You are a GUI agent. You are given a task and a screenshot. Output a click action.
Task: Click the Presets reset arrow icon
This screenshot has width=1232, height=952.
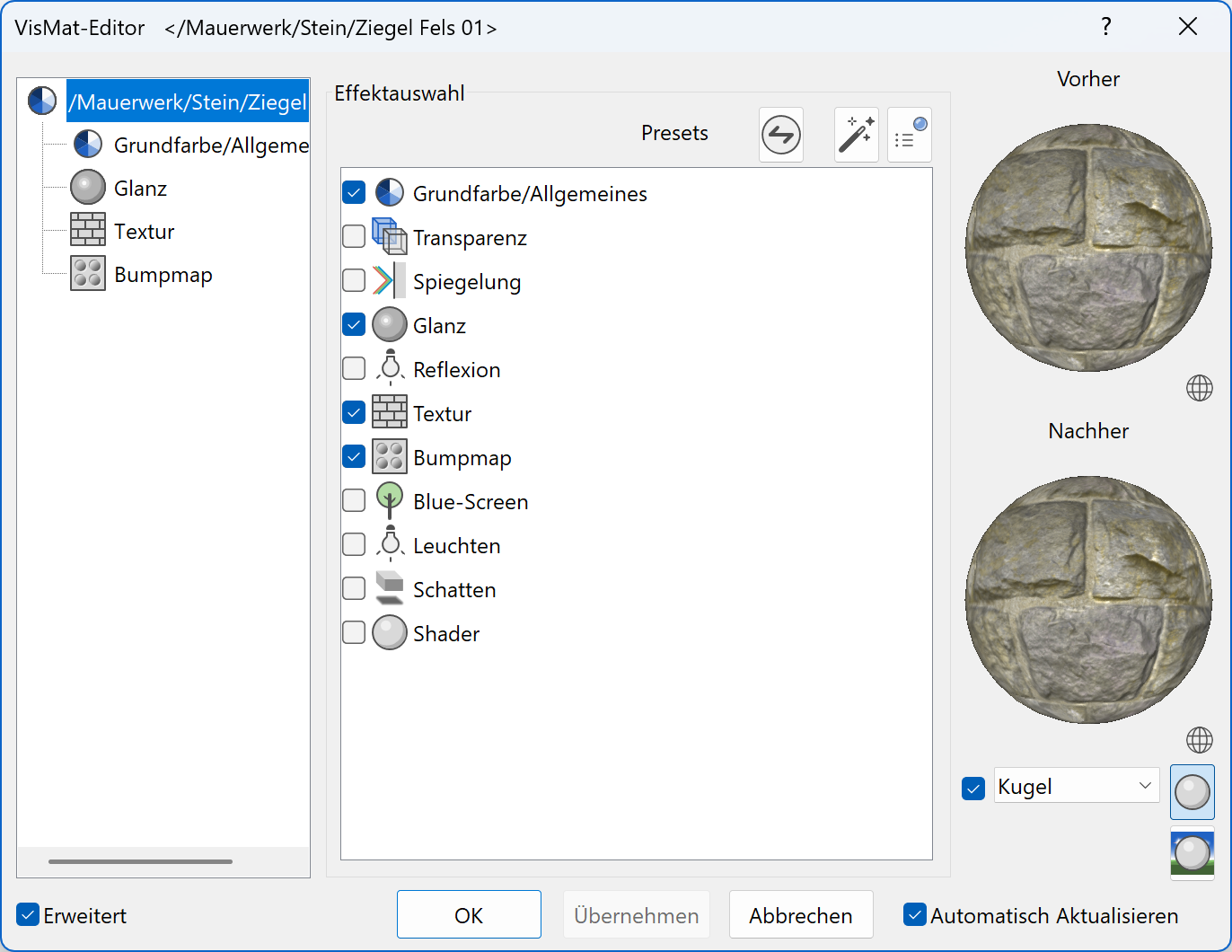pyautogui.click(x=780, y=134)
